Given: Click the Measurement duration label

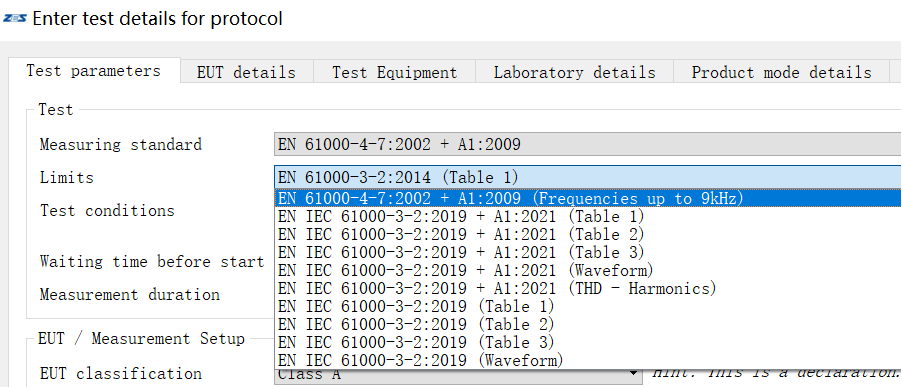Looking at the screenshot, I should tap(130, 295).
